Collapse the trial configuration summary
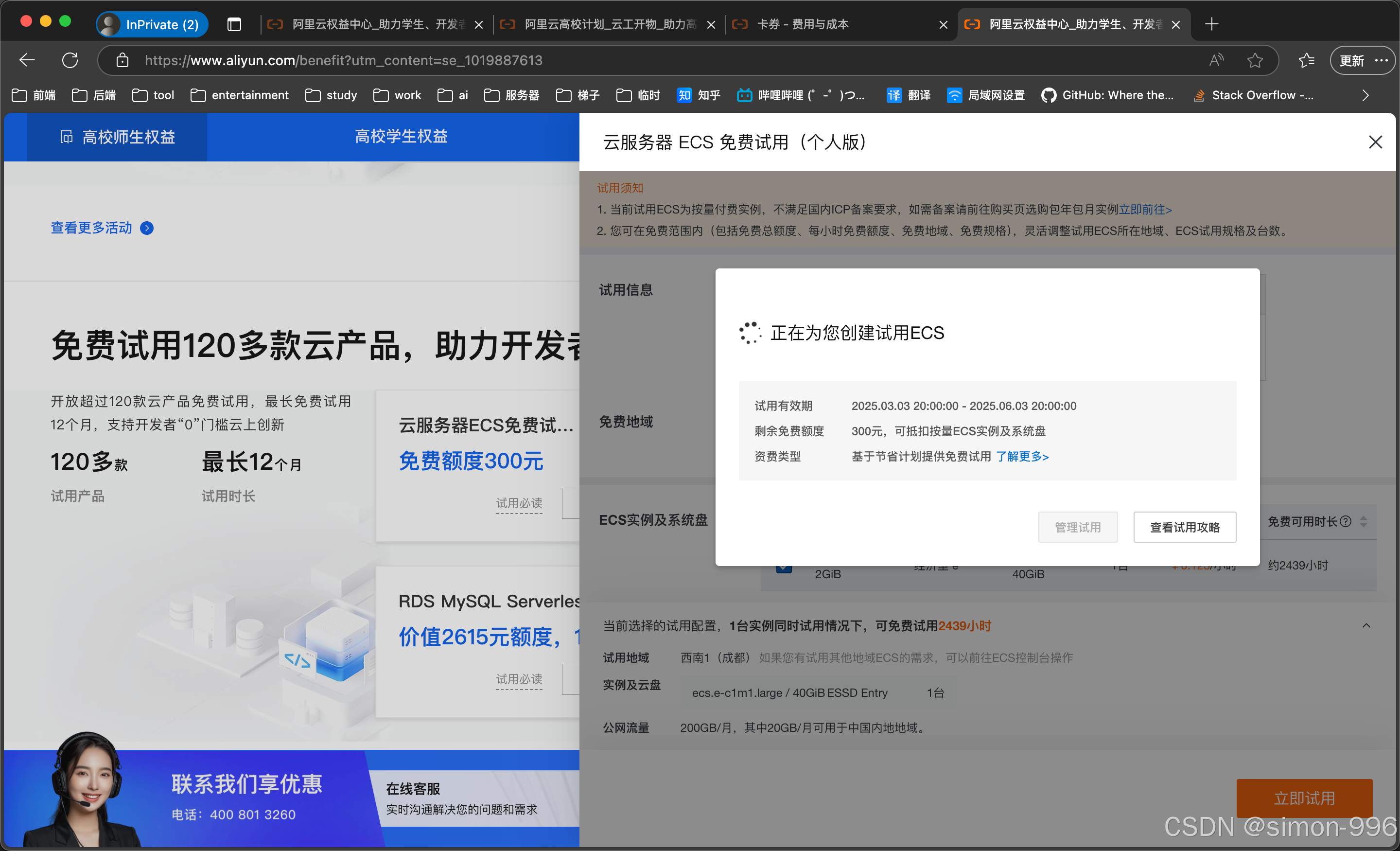The image size is (1400, 851). click(x=1366, y=626)
